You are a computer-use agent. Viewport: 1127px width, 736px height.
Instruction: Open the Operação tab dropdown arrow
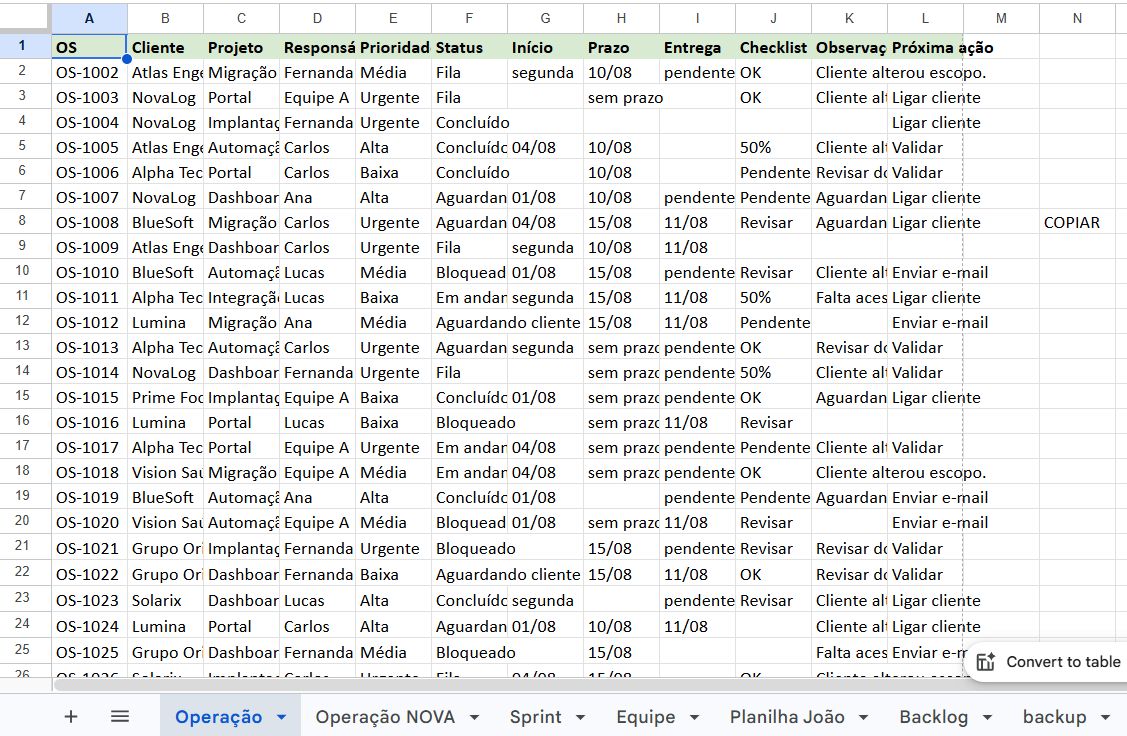282,717
